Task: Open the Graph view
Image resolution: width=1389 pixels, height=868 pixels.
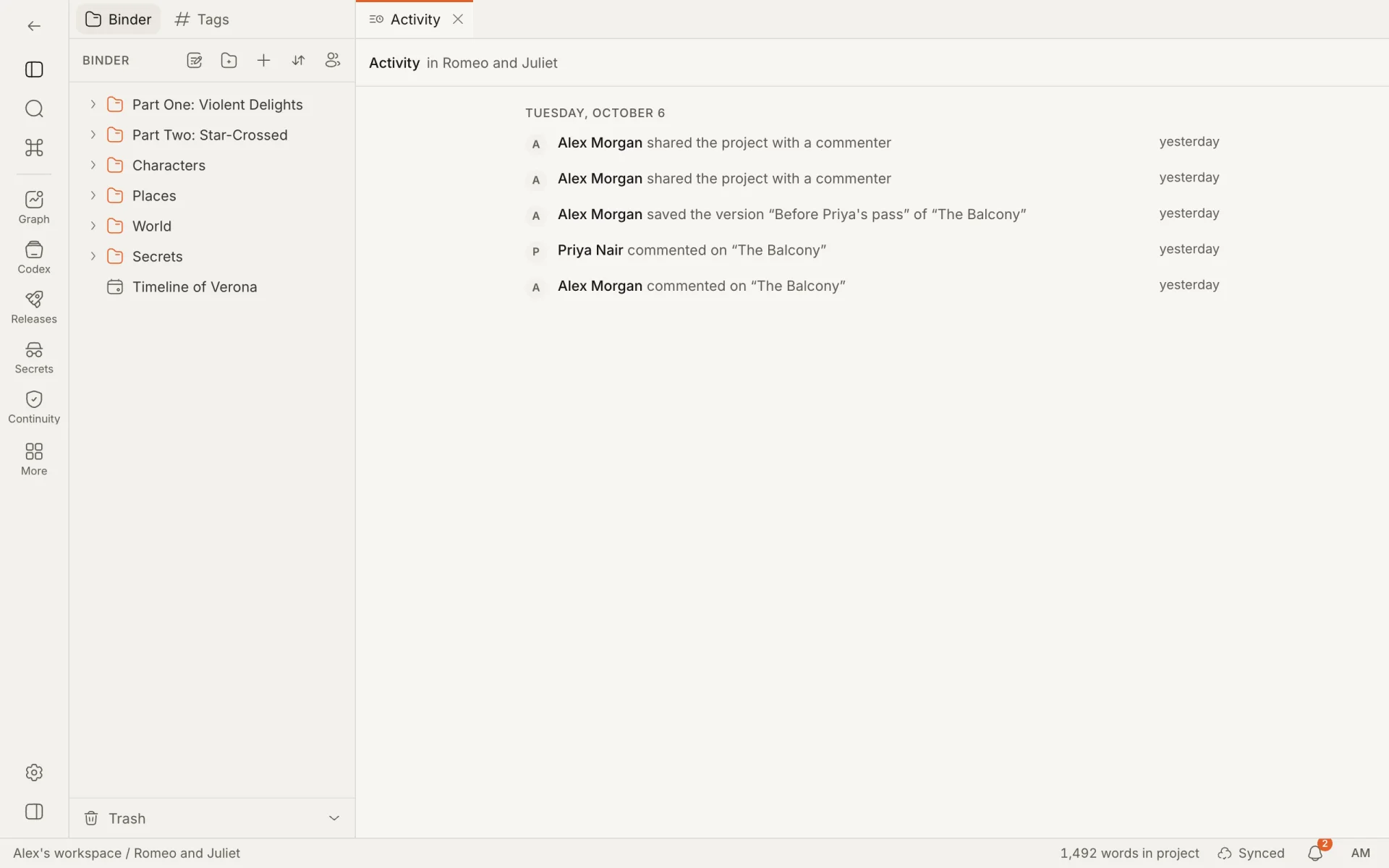Action: 34,207
